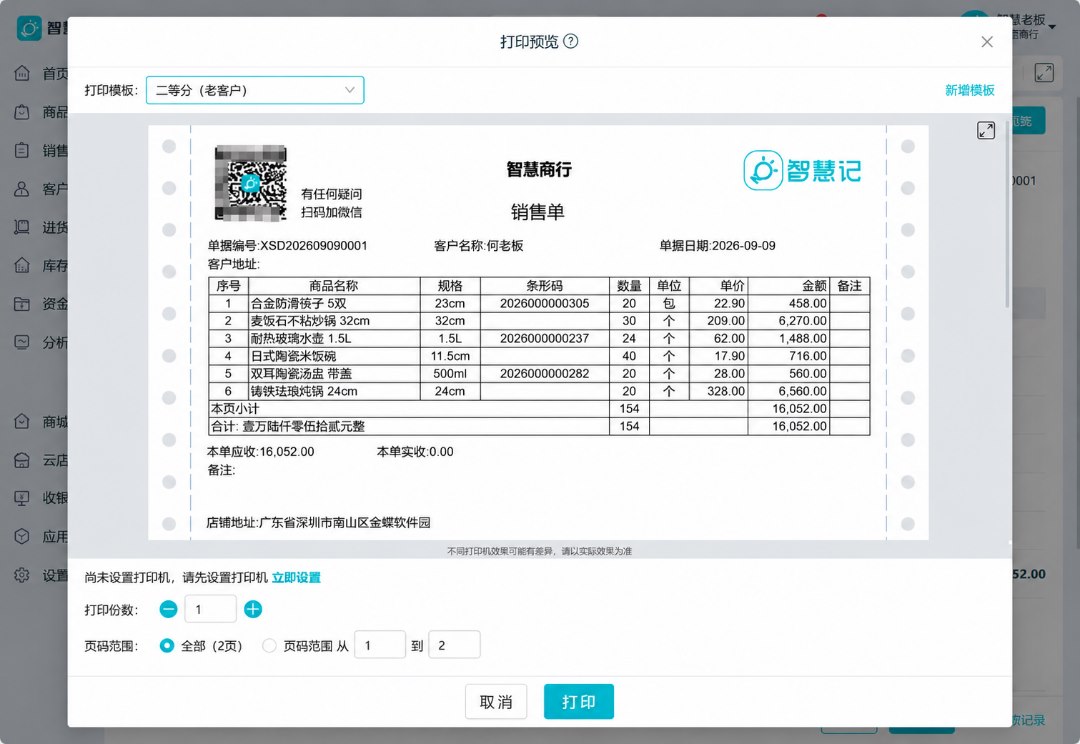Select the 全部（2页）radio option
Viewport: 1080px width, 744px height.
click(167, 645)
